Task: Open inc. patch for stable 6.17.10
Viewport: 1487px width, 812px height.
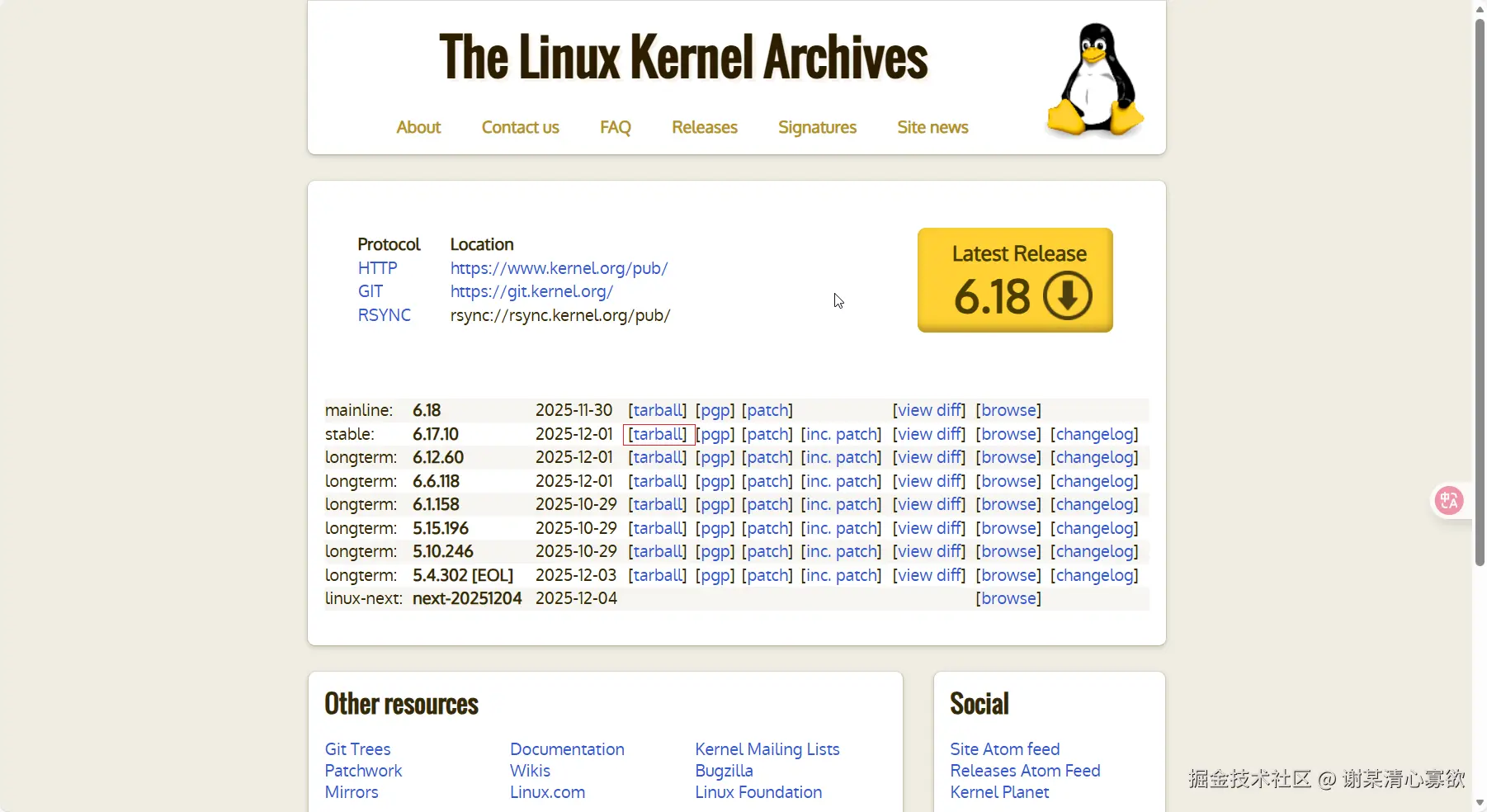Action: click(x=841, y=434)
